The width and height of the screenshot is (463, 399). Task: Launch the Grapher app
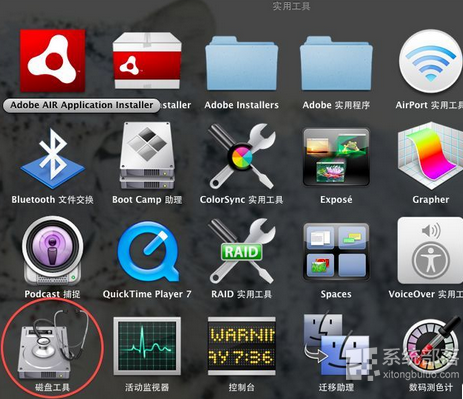click(430, 156)
